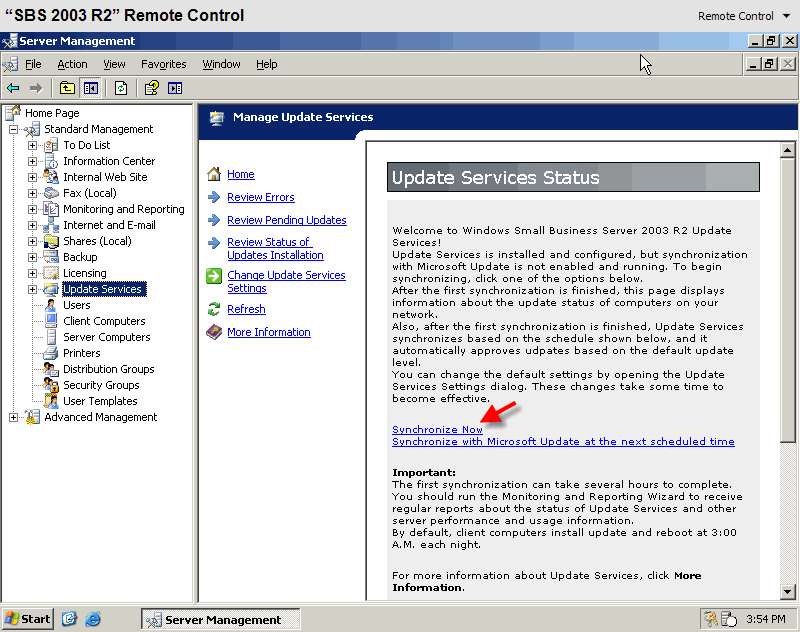Open the Review Errors link
This screenshot has height=632, width=800.
point(261,197)
